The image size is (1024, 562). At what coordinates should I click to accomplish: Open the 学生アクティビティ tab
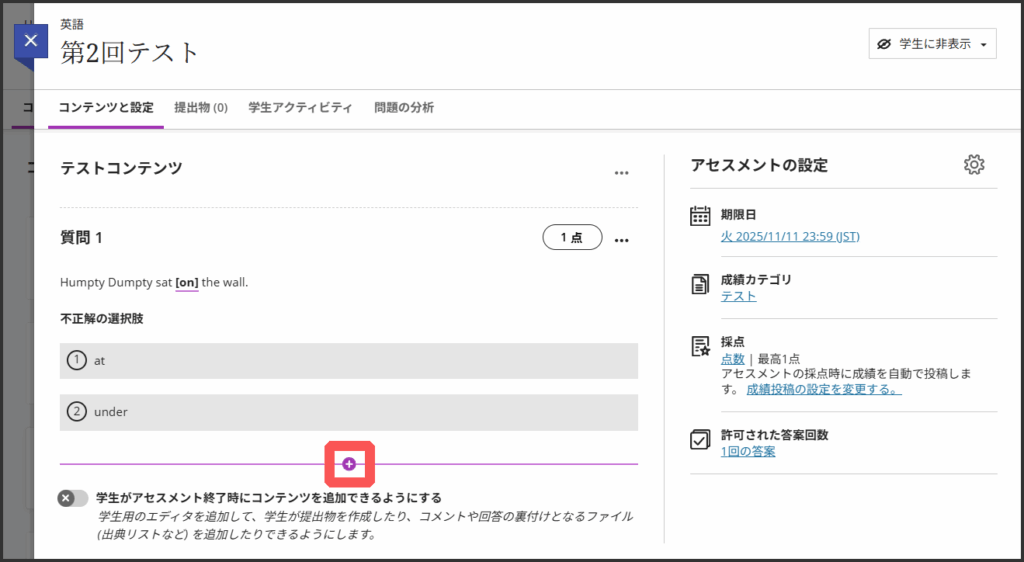tap(300, 108)
